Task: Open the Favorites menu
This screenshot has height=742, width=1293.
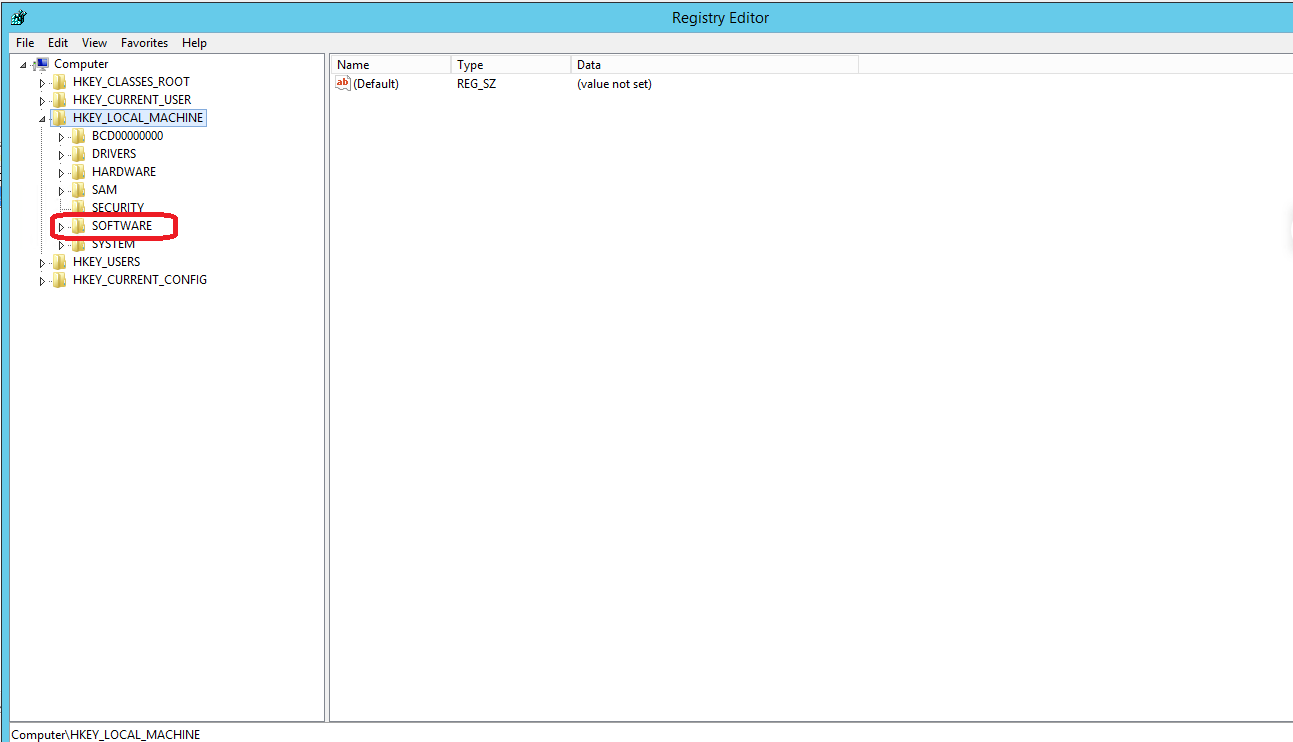Action: click(143, 42)
